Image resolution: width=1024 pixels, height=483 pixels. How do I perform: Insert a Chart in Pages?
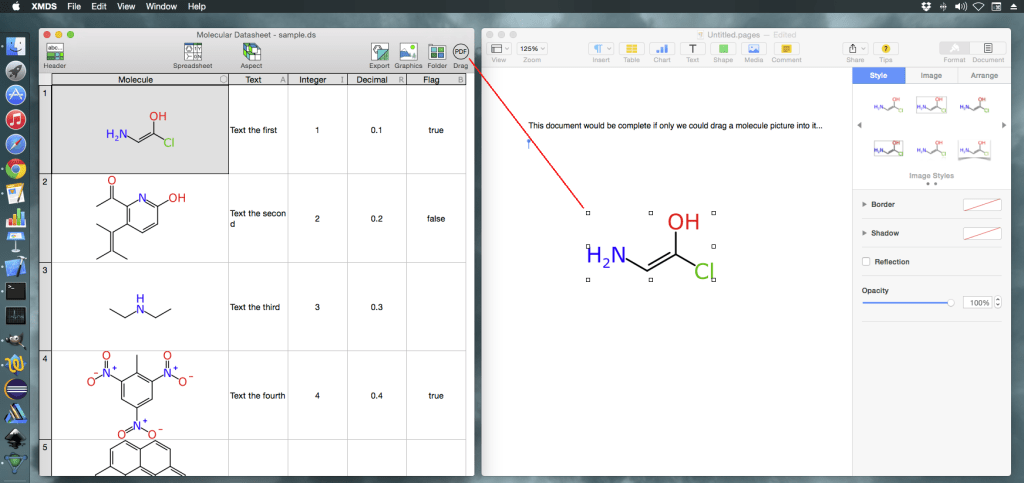click(x=661, y=48)
